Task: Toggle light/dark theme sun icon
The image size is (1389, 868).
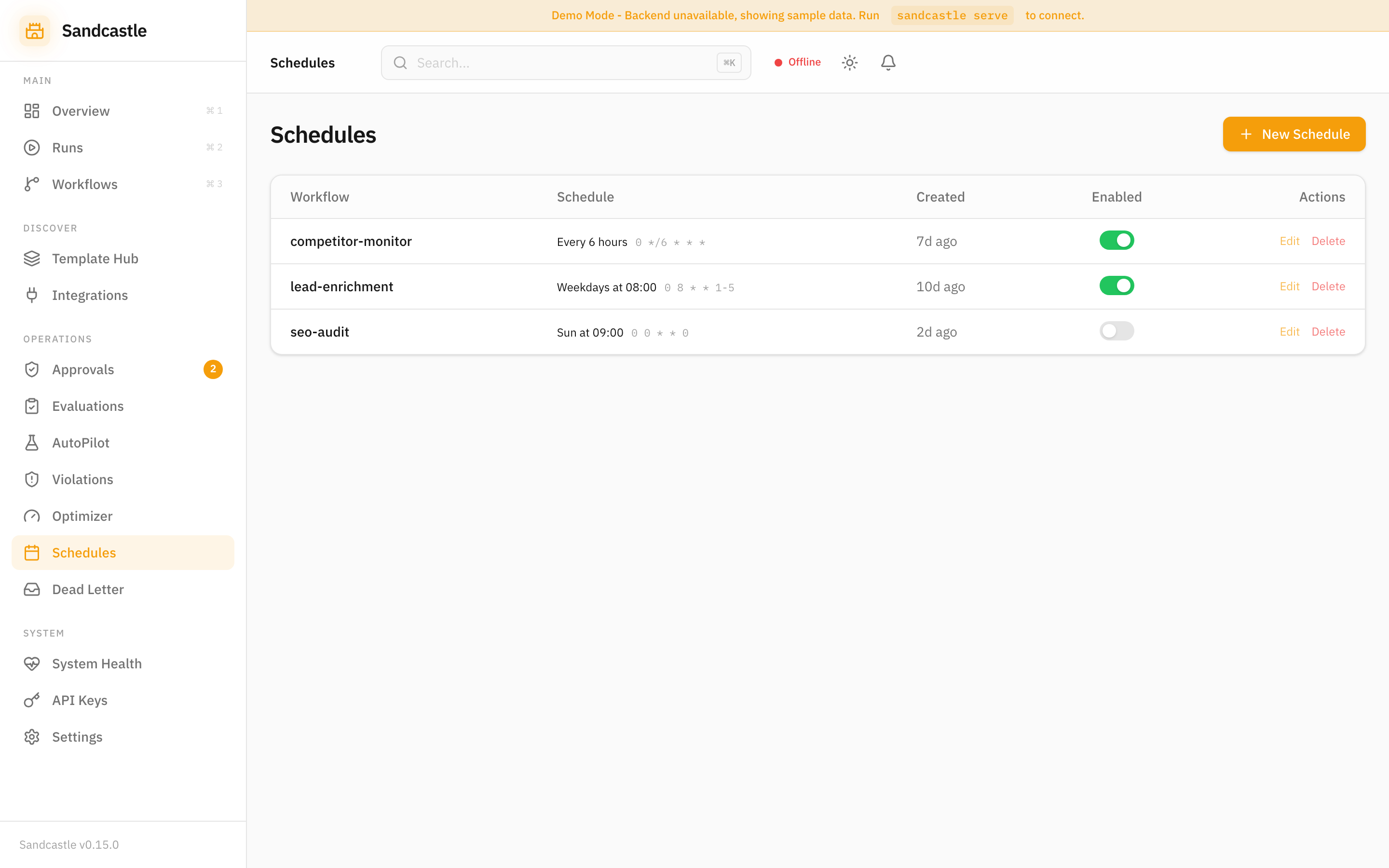Action: coord(849,63)
